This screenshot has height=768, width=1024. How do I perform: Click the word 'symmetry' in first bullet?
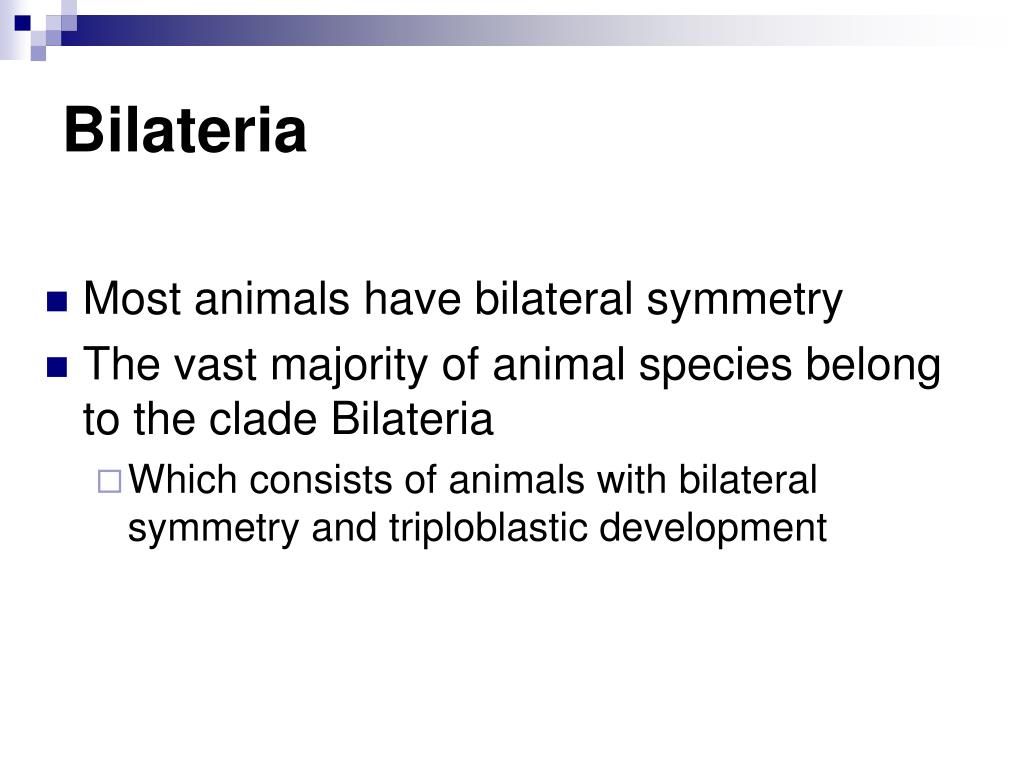coord(744,301)
